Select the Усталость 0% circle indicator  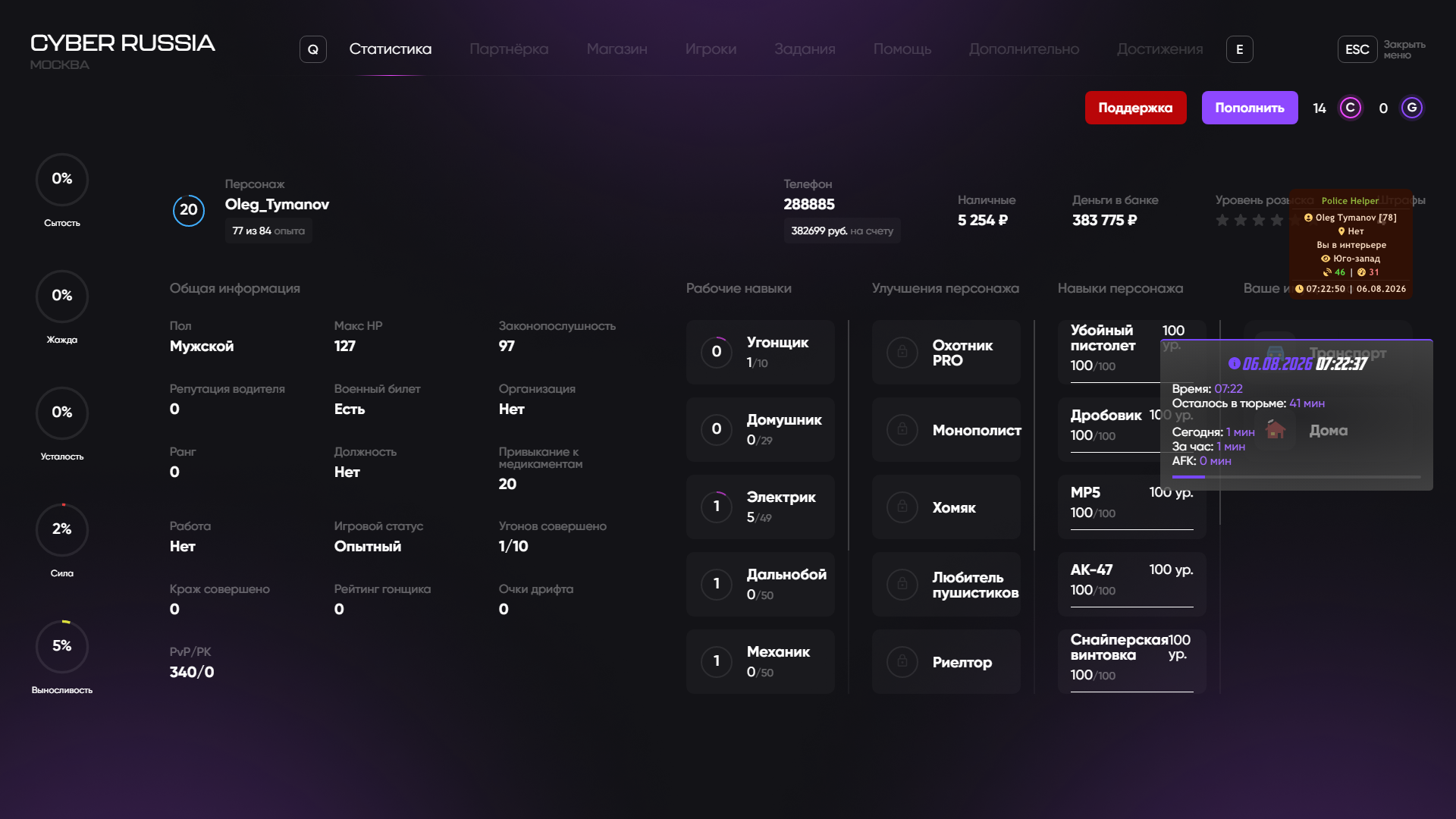coord(62,413)
